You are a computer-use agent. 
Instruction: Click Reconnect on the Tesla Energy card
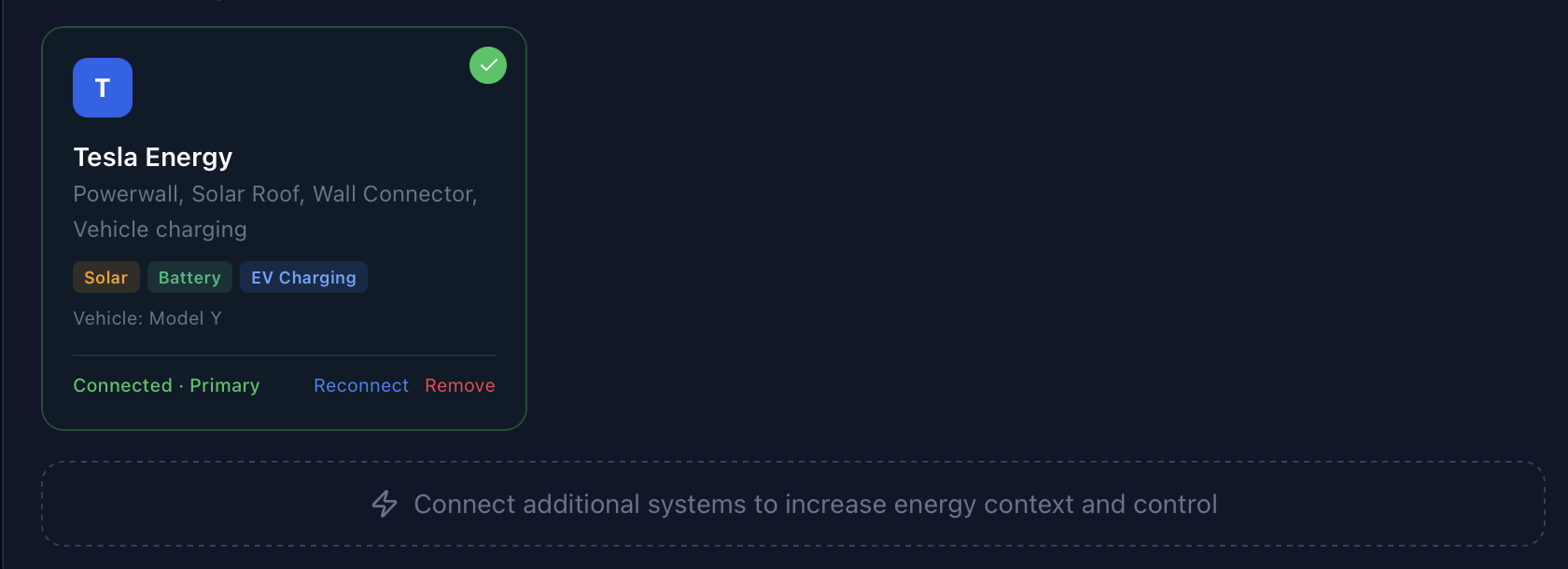[x=360, y=385]
